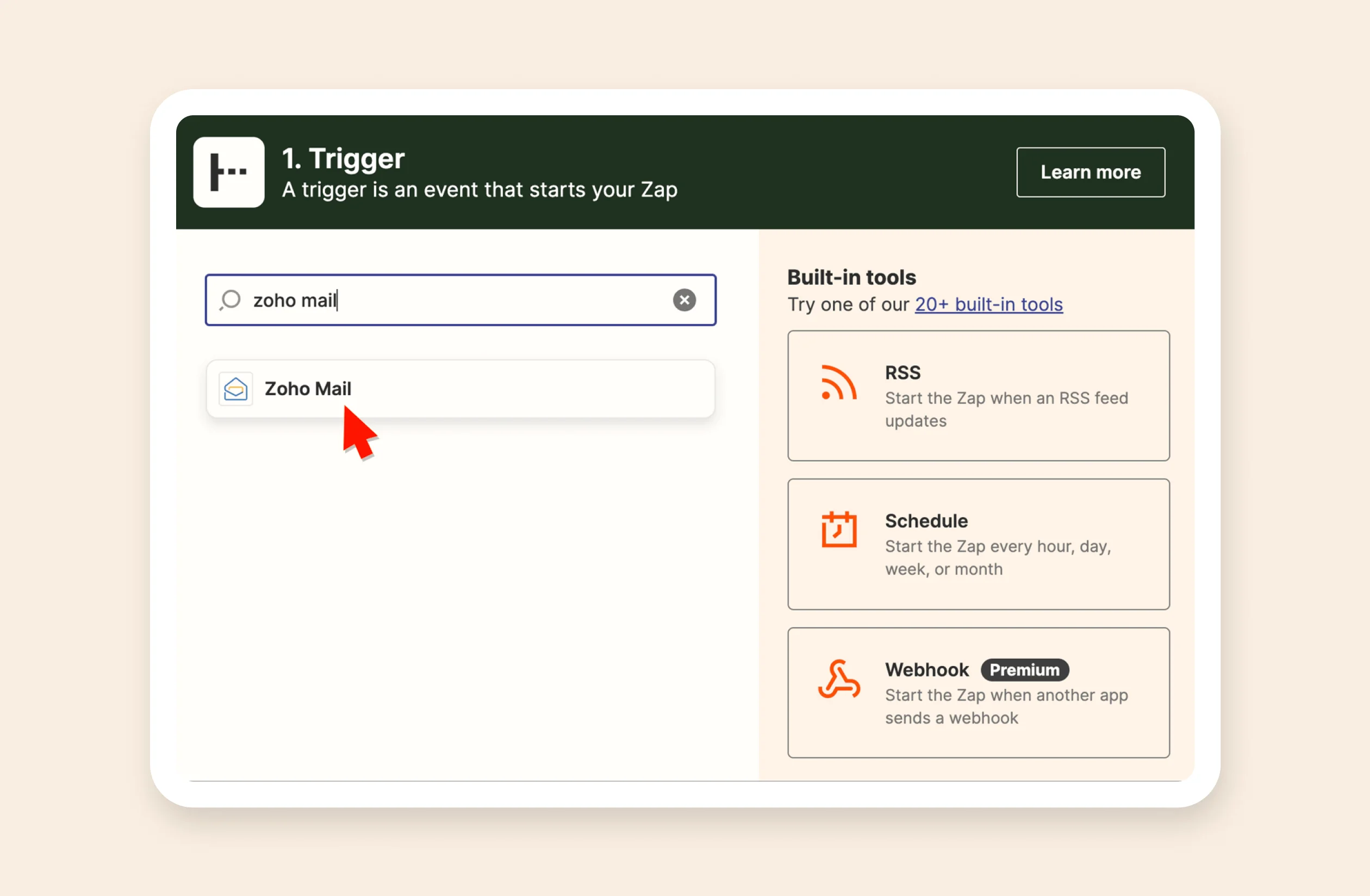This screenshot has width=1370, height=896.
Task: Focus the trigger search input field
Action: (460, 300)
